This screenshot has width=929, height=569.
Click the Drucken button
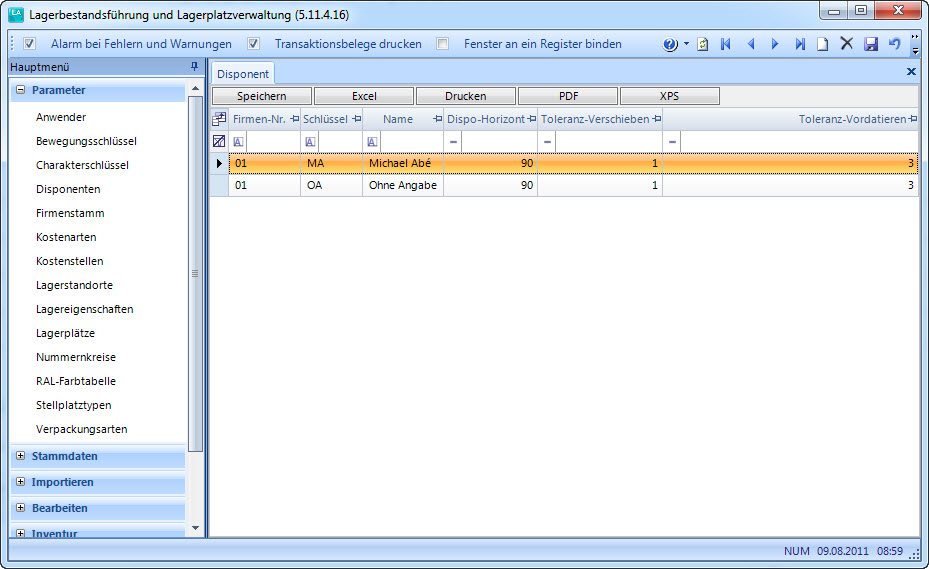[466, 96]
